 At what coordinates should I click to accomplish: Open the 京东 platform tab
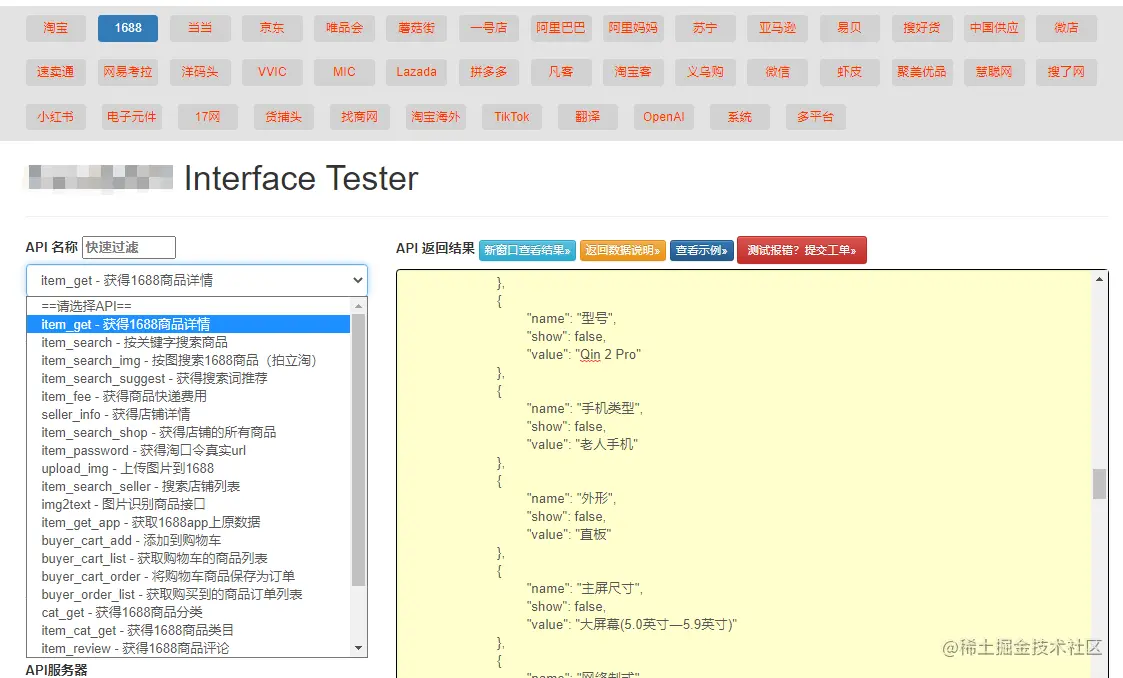(x=272, y=28)
